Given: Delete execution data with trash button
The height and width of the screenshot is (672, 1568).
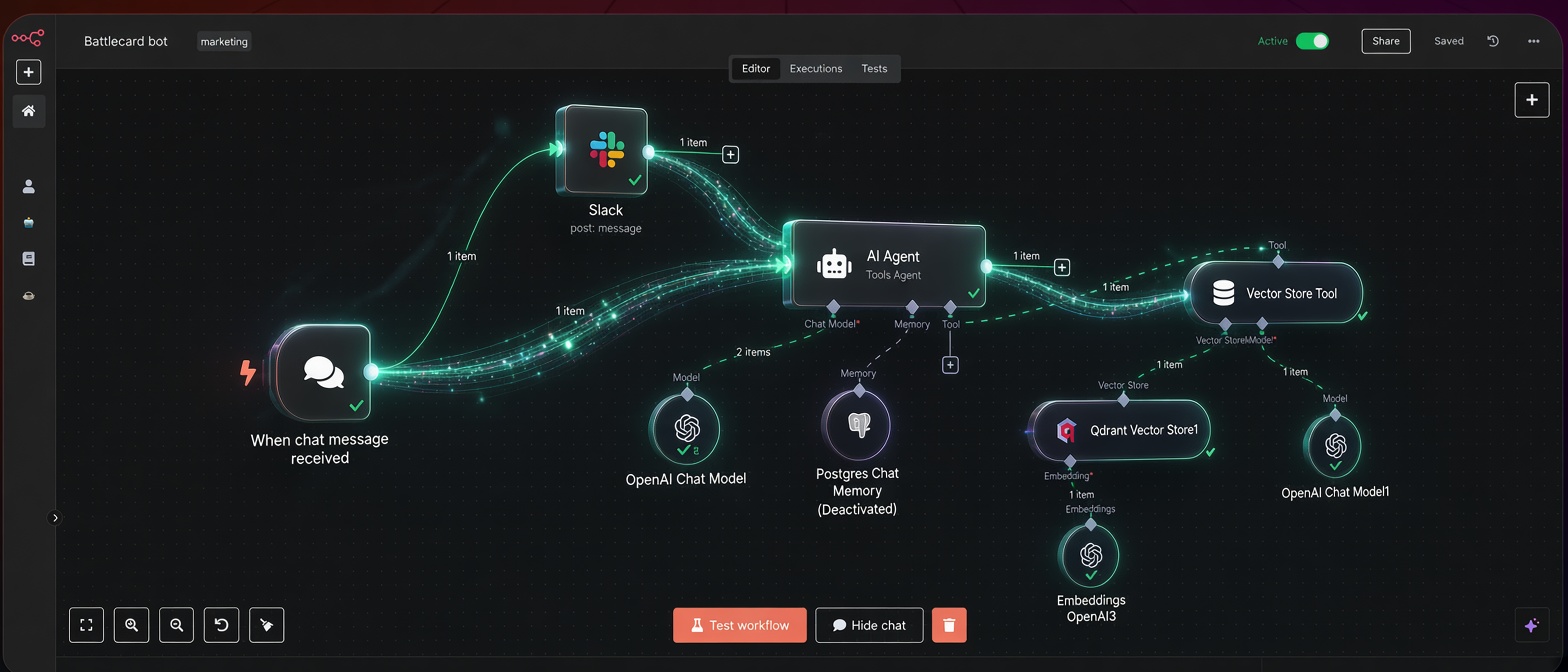Looking at the screenshot, I should [949, 625].
